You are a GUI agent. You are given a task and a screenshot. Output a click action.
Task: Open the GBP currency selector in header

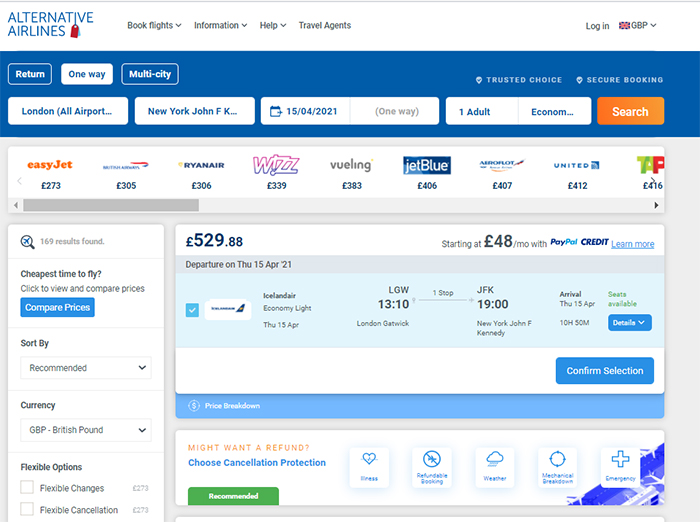click(638, 25)
